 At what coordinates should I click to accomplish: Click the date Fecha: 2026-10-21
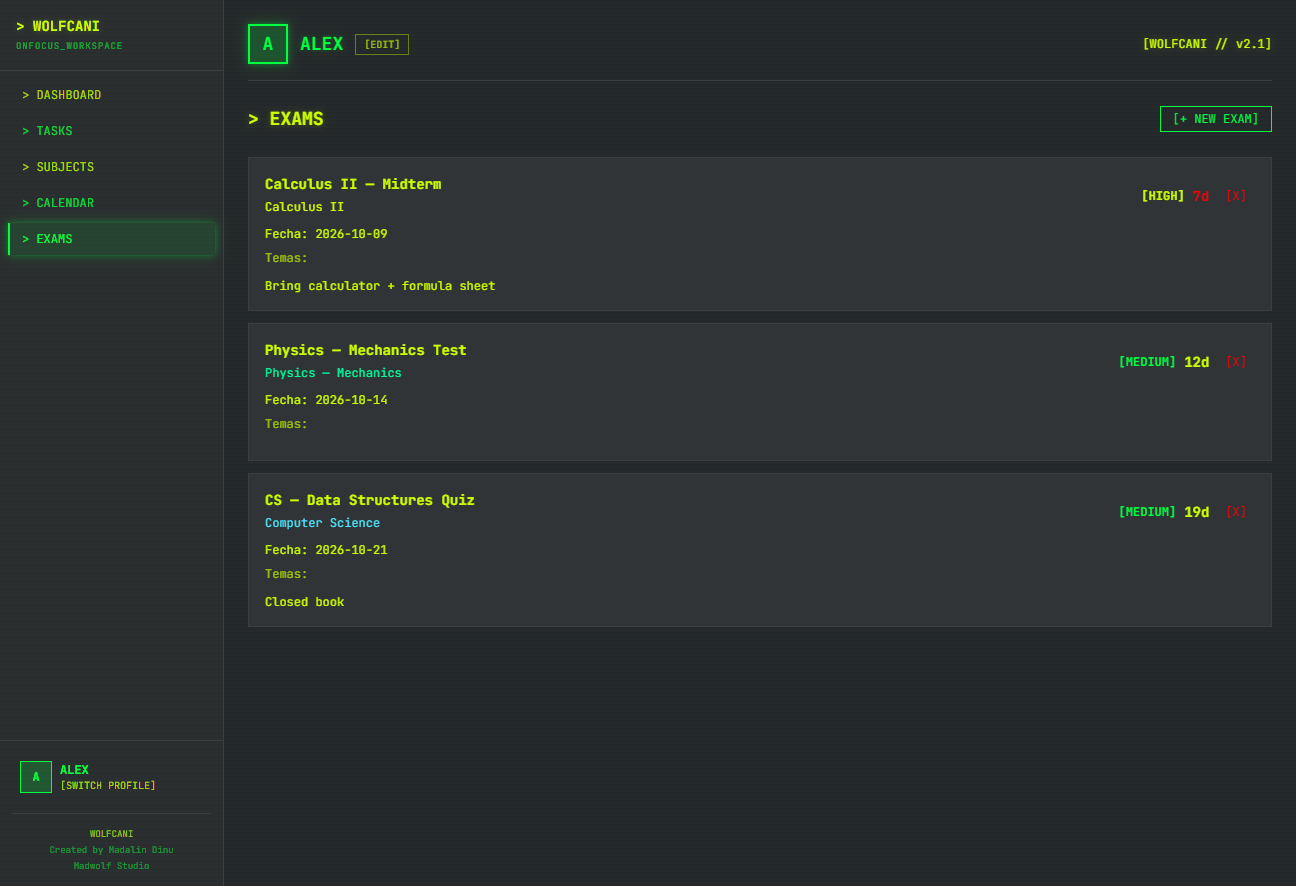click(x=326, y=550)
